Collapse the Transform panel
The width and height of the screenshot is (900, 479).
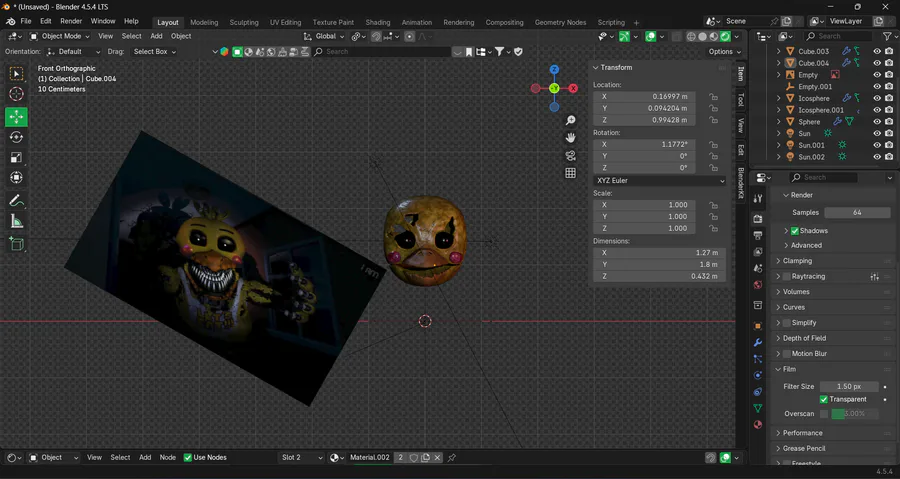coord(596,68)
